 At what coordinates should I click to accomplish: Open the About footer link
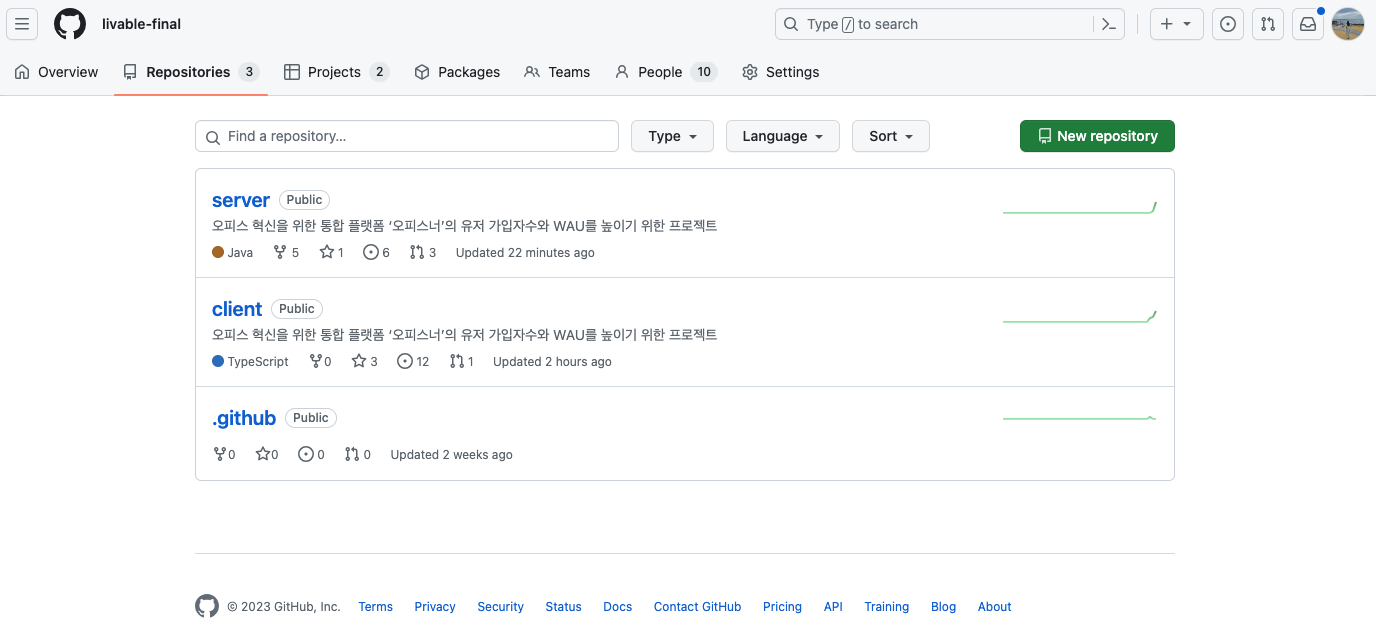pyautogui.click(x=995, y=607)
